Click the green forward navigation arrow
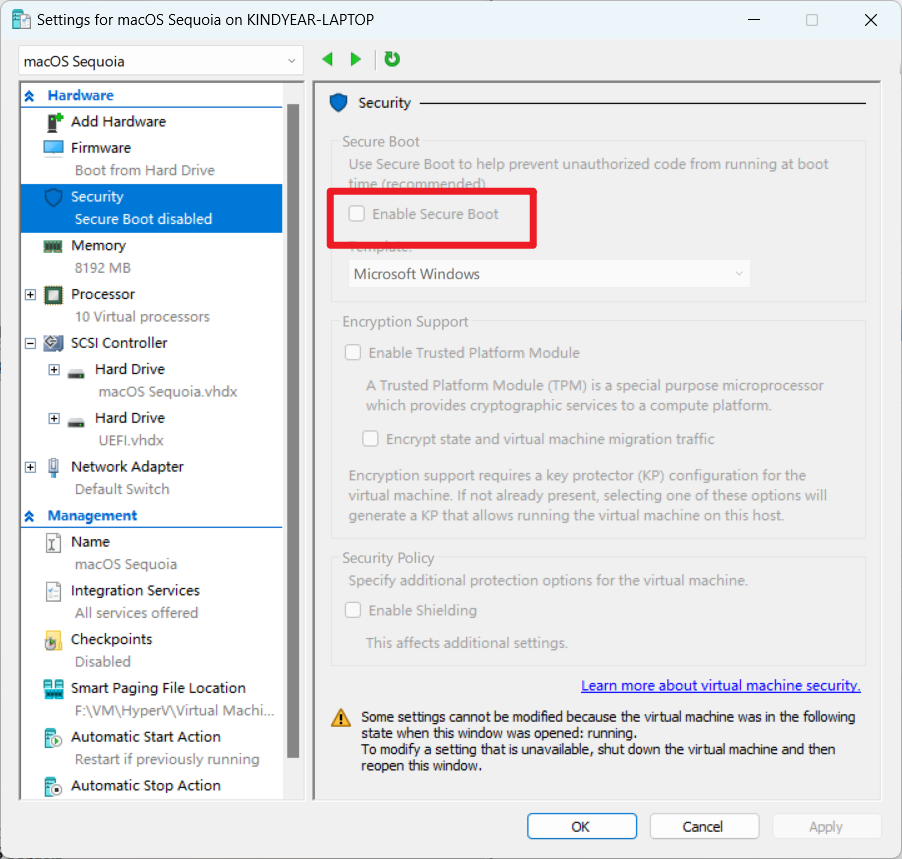902x859 pixels. [356, 59]
